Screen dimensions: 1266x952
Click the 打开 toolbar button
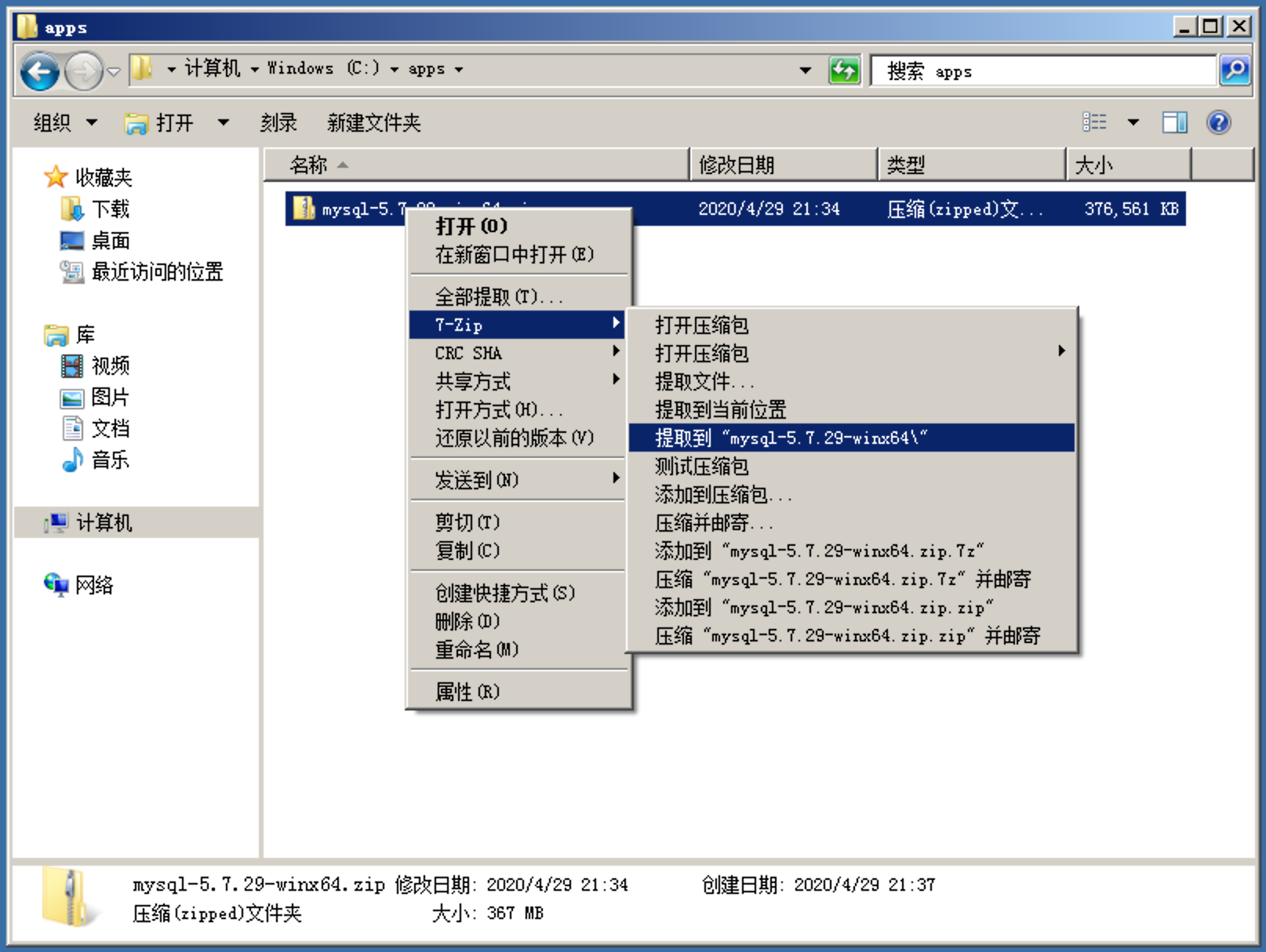[159, 122]
